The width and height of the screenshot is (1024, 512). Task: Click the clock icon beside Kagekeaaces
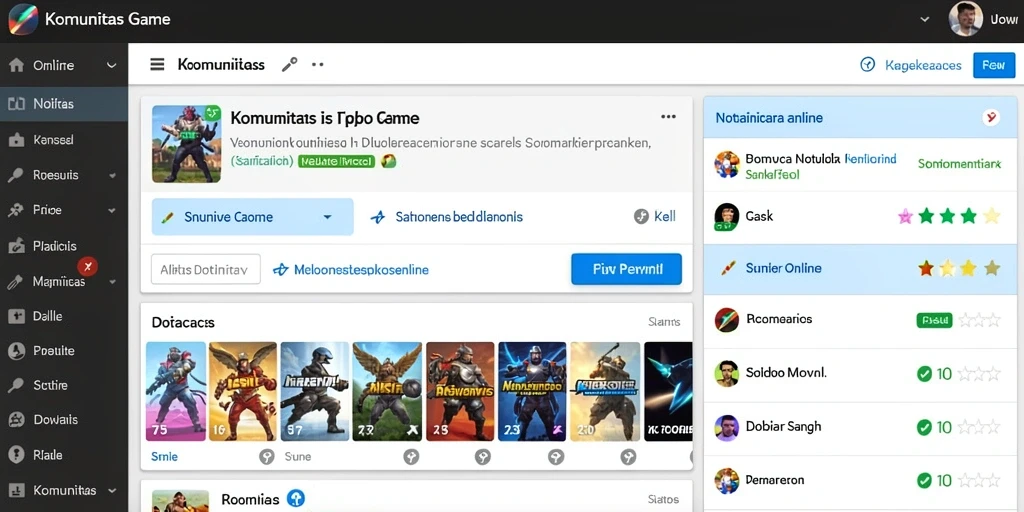coord(867,65)
